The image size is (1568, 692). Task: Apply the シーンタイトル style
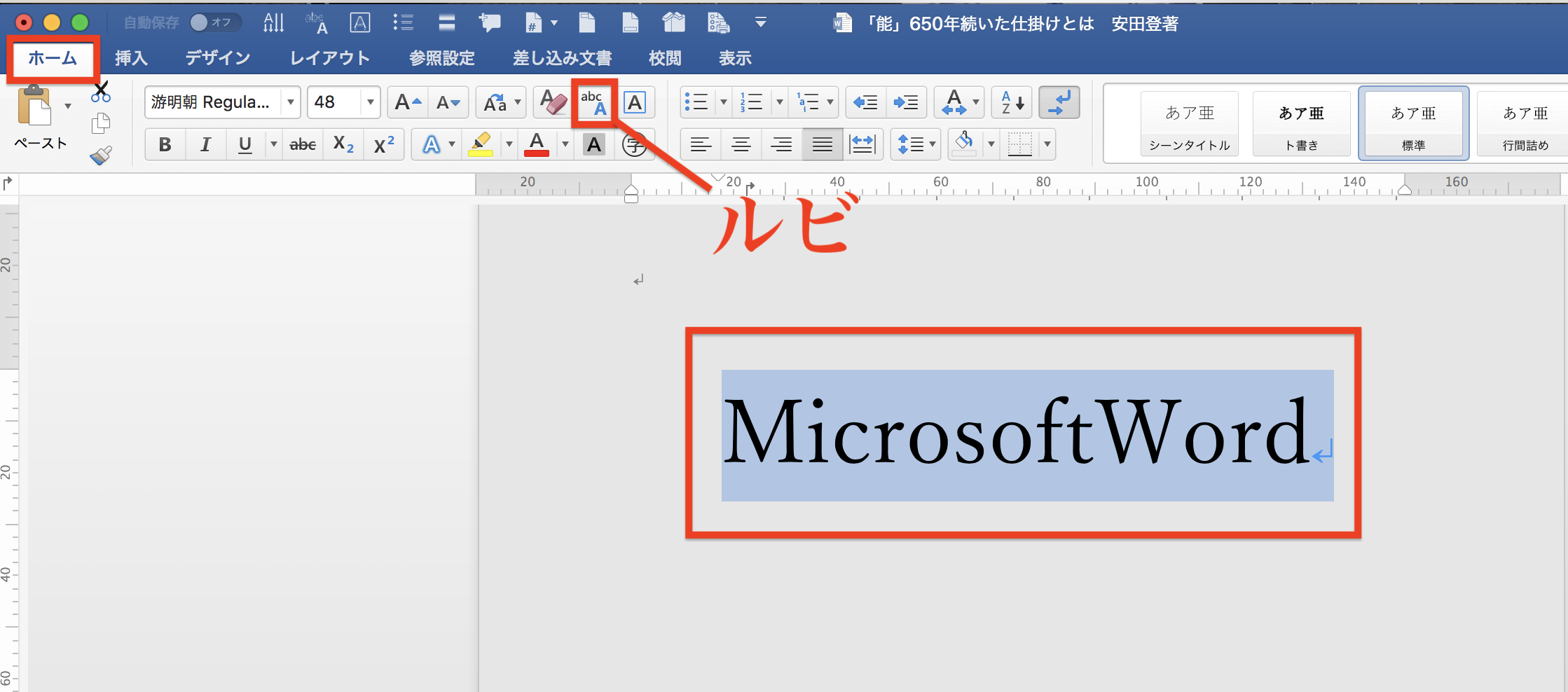(x=1190, y=124)
